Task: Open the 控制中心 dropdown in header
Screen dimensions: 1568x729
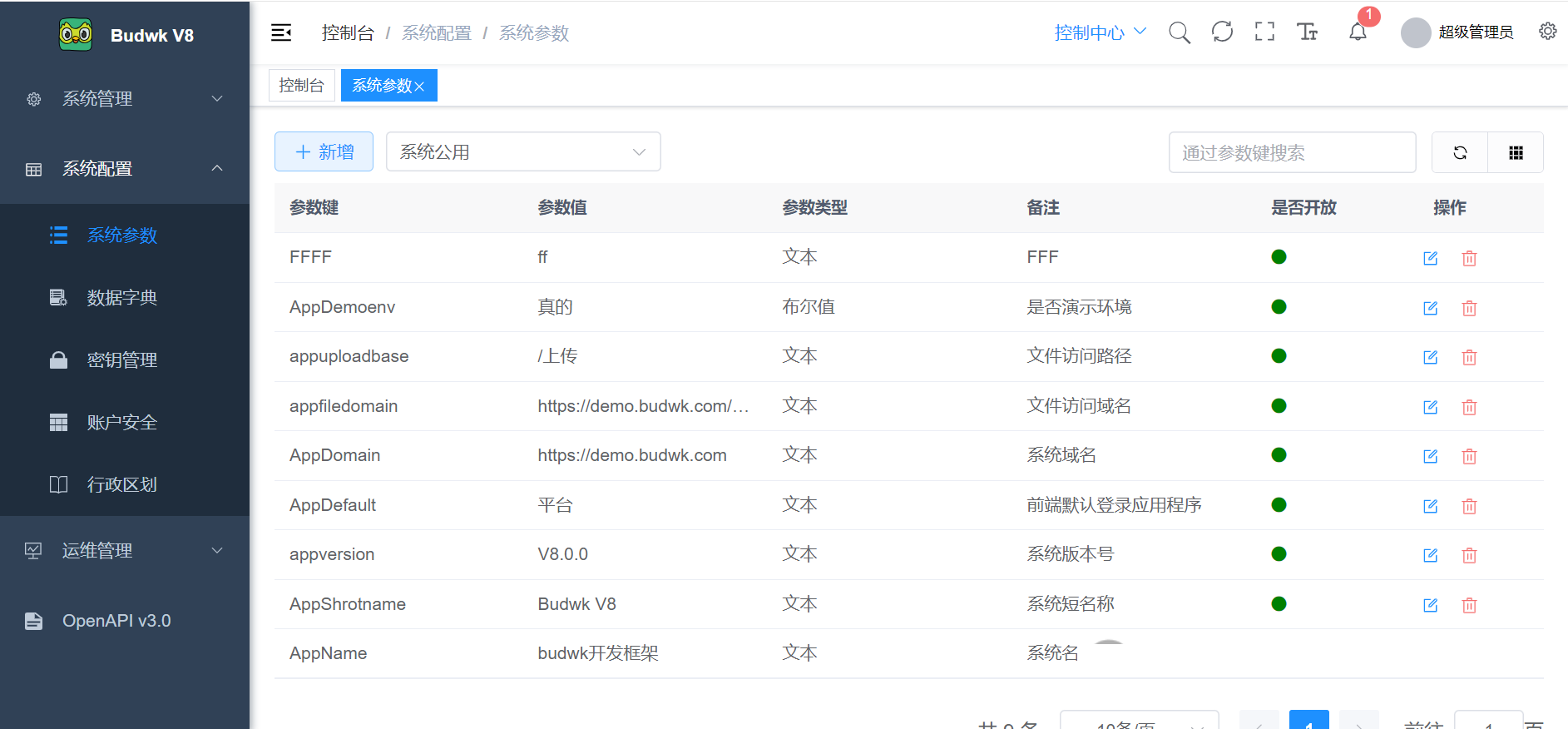Action: (1100, 32)
